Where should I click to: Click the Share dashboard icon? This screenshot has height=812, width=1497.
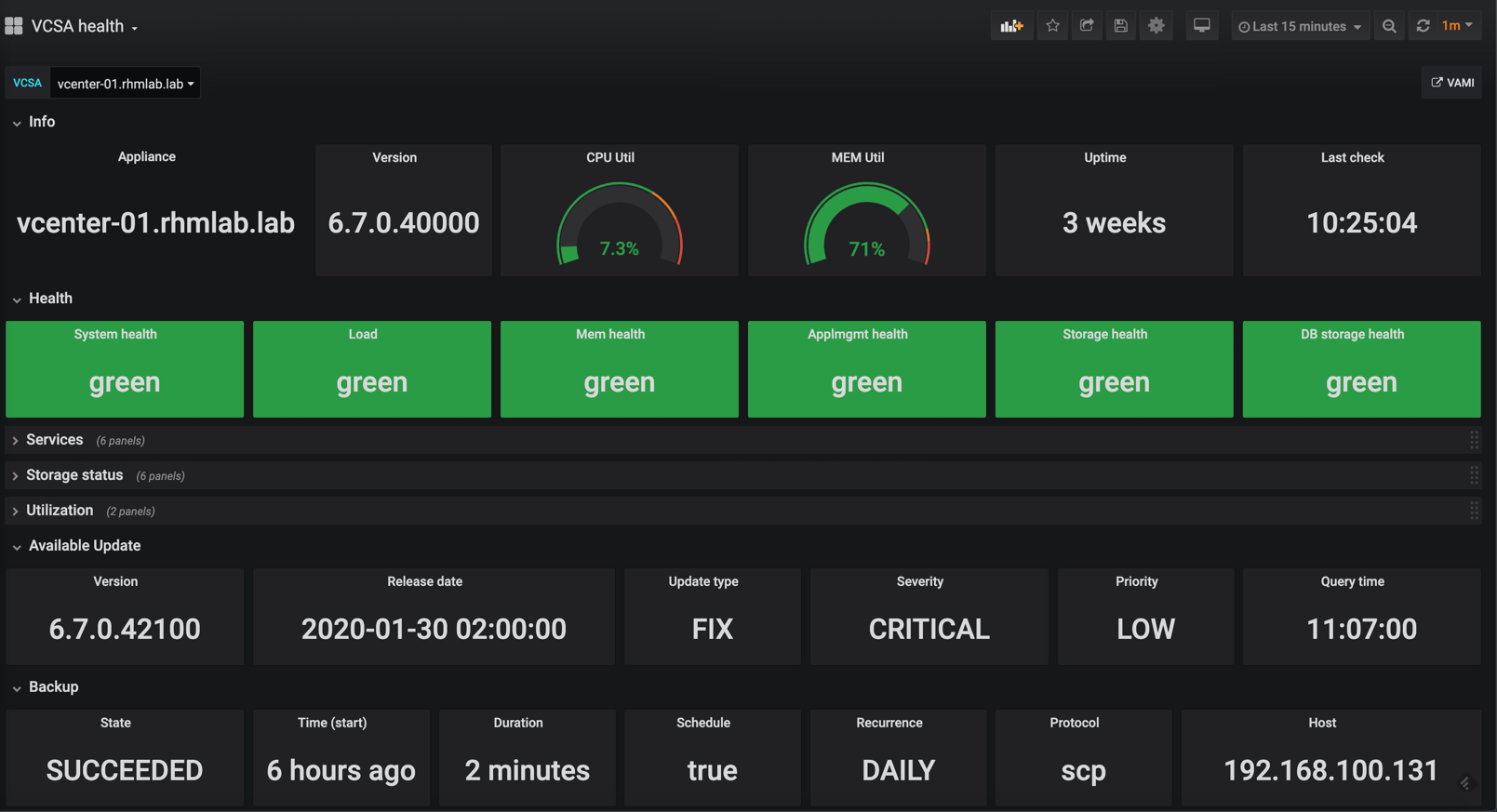[x=1087, y=26]
